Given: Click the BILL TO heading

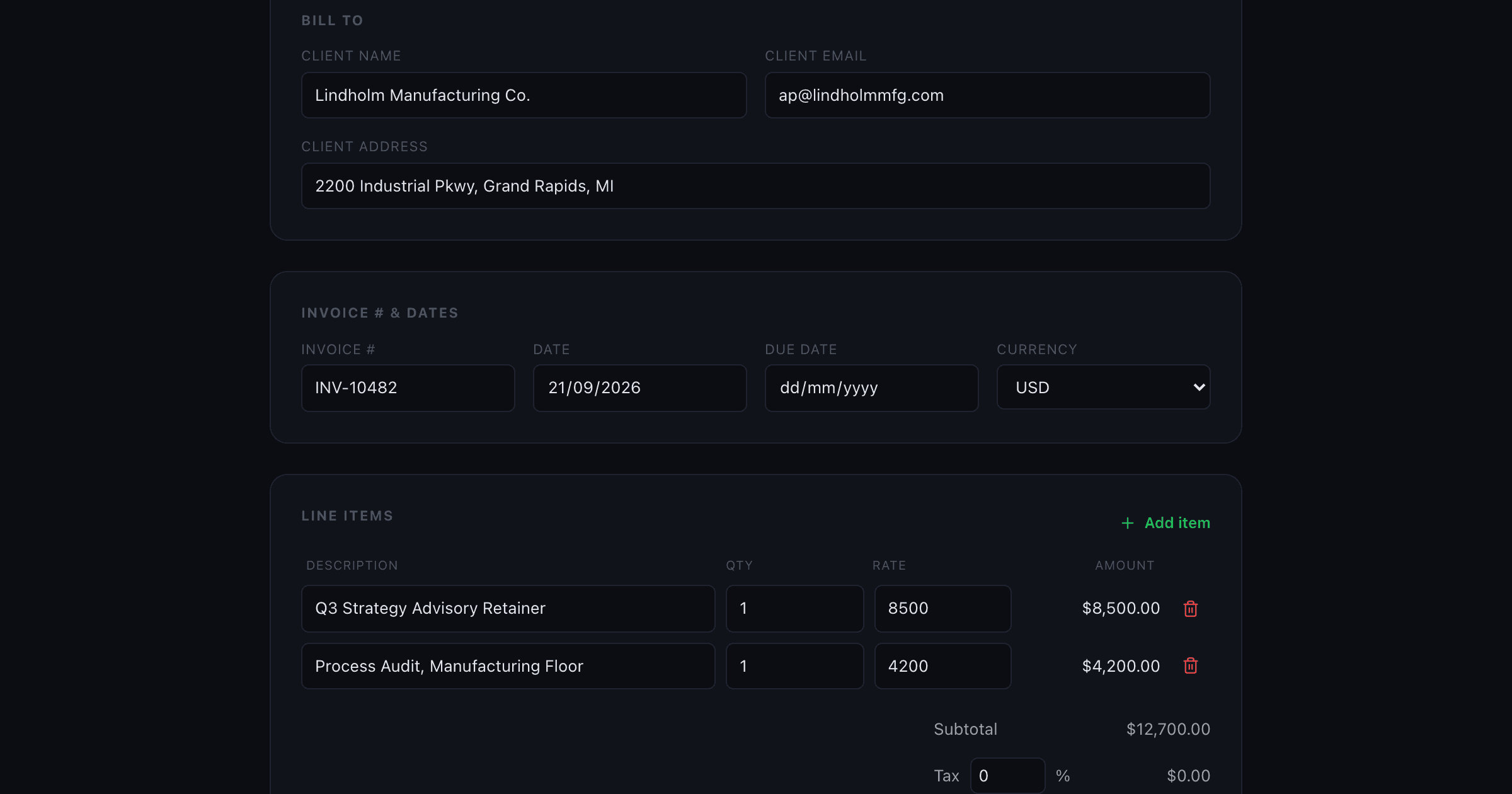Looking at the screenshot, I should 332,20.
